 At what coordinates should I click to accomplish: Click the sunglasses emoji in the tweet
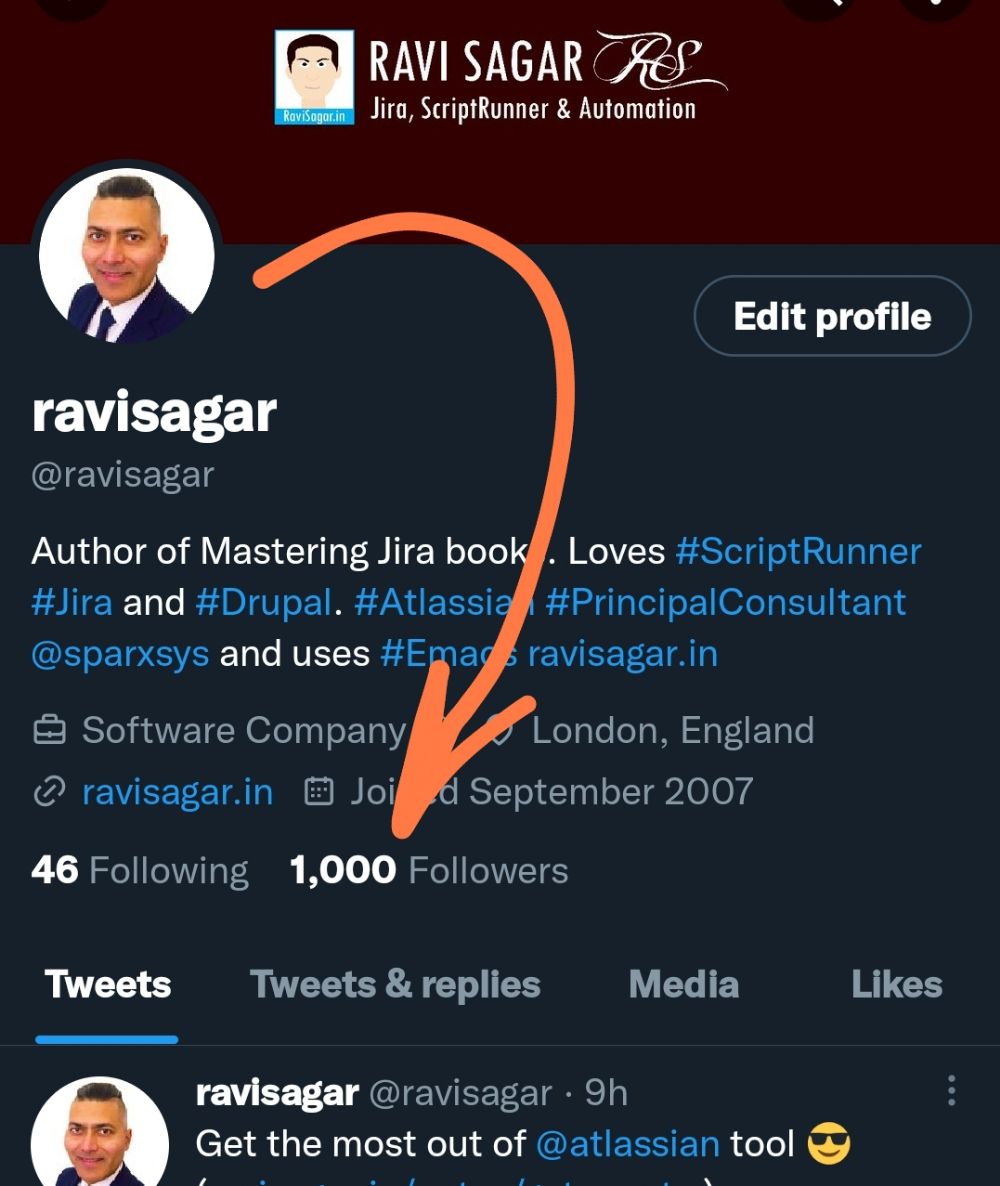(x=828, y=1143)
